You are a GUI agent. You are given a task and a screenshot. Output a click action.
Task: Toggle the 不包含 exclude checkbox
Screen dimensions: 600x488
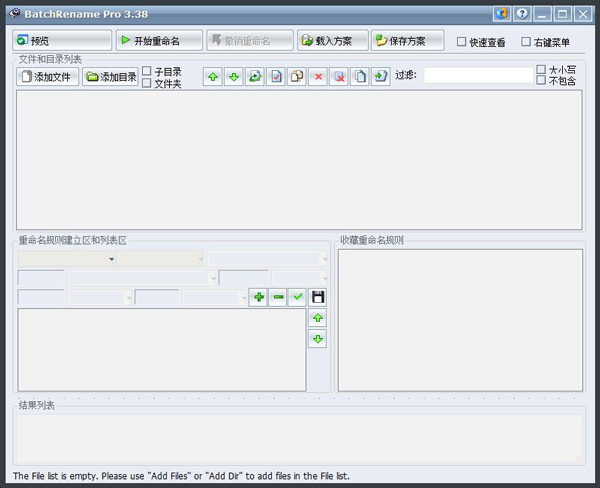pyautogui.click(x=541, y=80)
